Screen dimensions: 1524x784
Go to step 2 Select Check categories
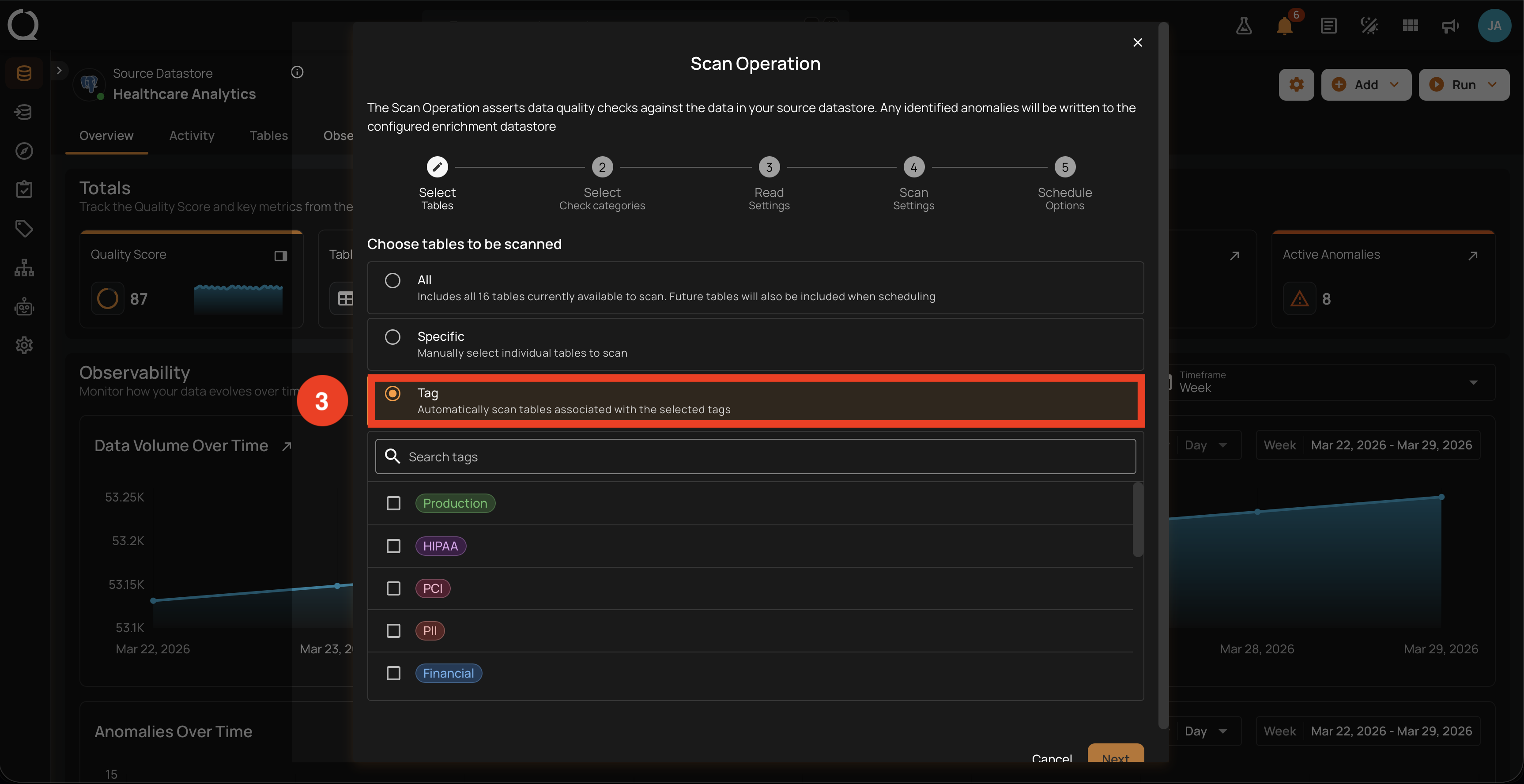(x=602, y=184)
